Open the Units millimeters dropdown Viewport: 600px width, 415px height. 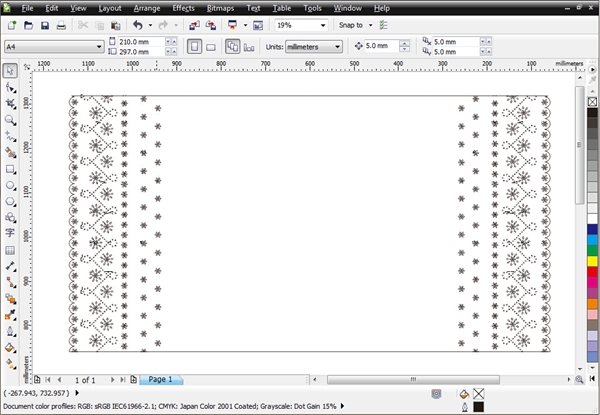point(337,47)
